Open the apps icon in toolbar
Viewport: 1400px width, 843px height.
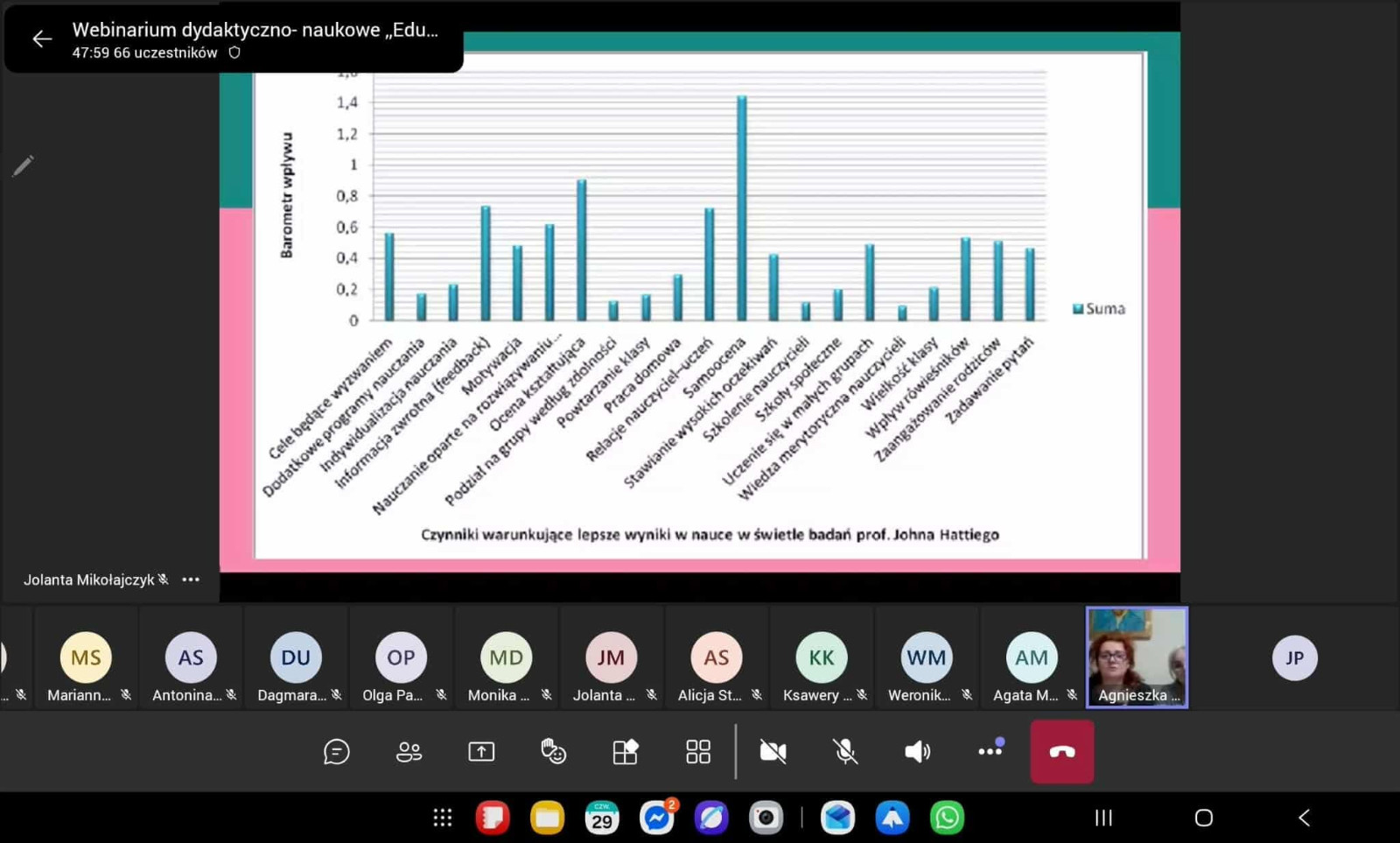coord(626,752)
